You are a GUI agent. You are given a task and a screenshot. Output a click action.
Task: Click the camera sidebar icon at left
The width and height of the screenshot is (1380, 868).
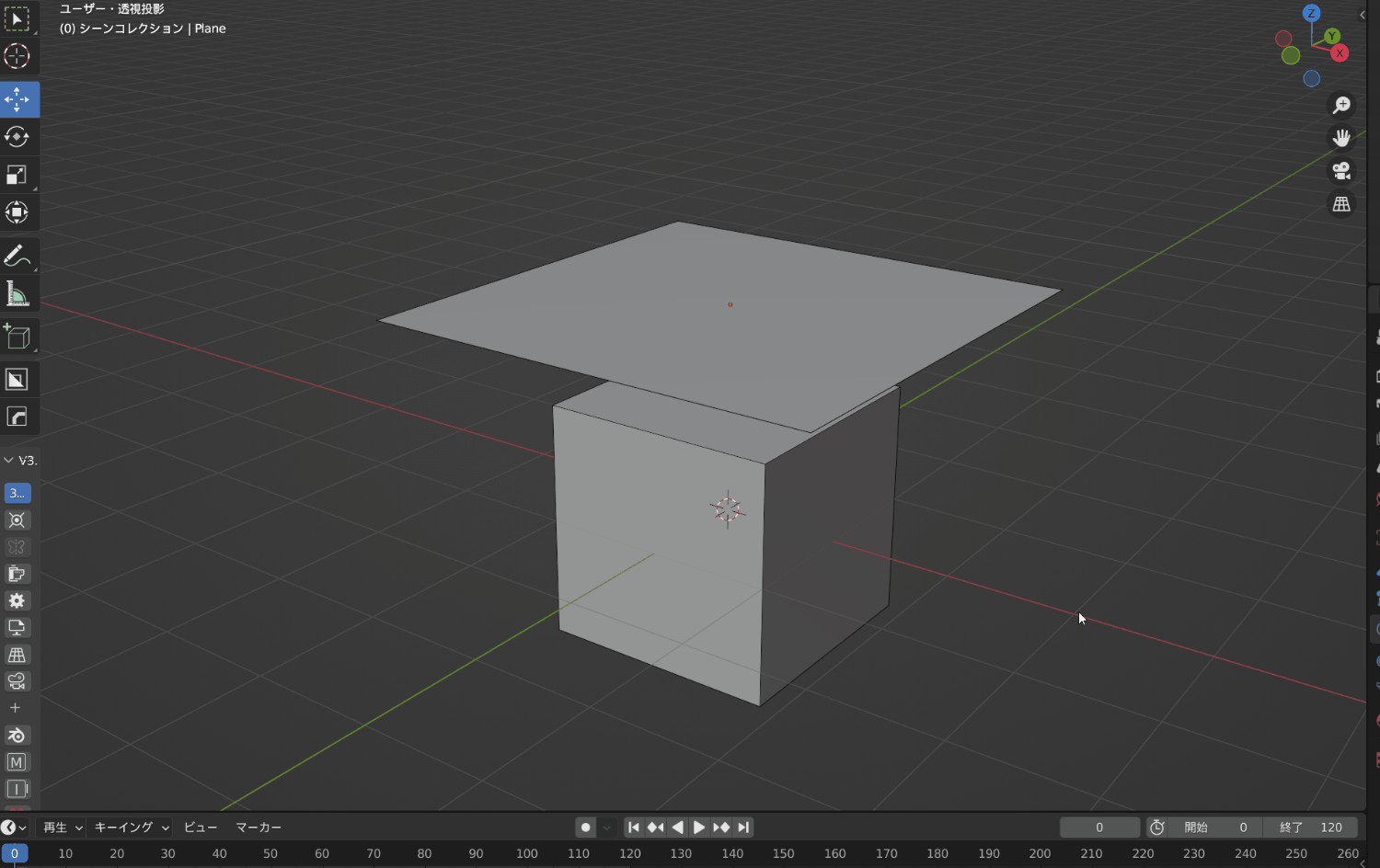tap(17, 681)
